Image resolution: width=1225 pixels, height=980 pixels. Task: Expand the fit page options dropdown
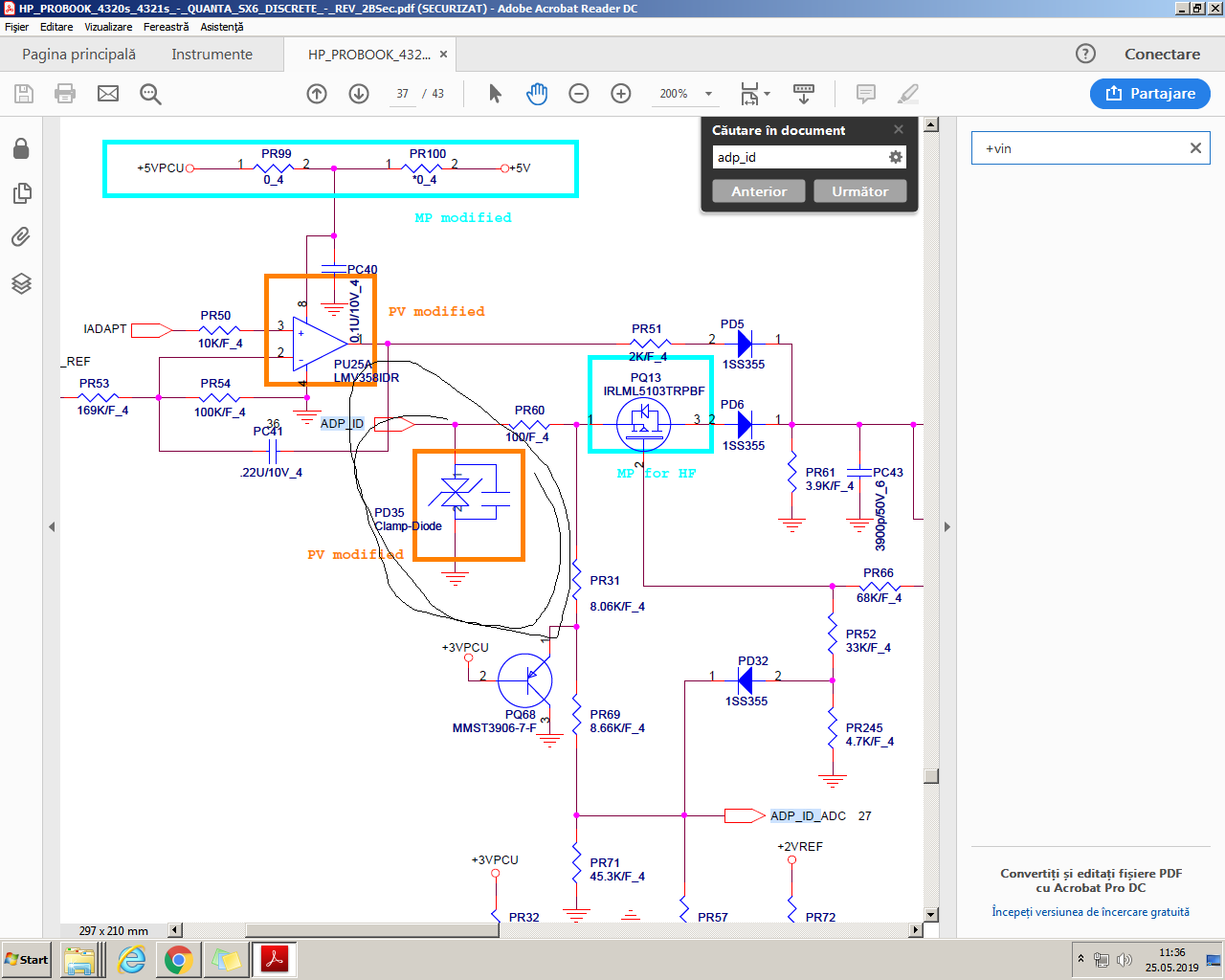tap(767, 94)
